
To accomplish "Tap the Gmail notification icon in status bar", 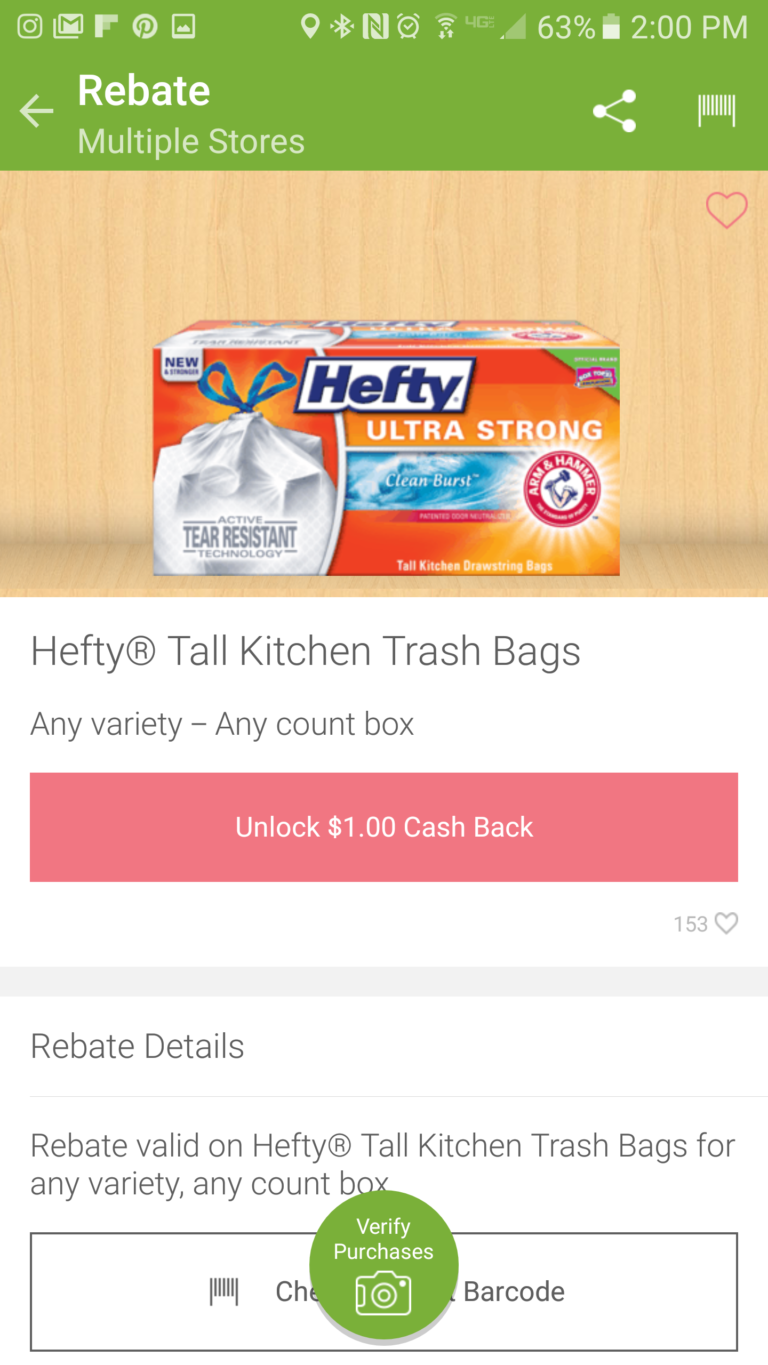I will pos(68,27).
